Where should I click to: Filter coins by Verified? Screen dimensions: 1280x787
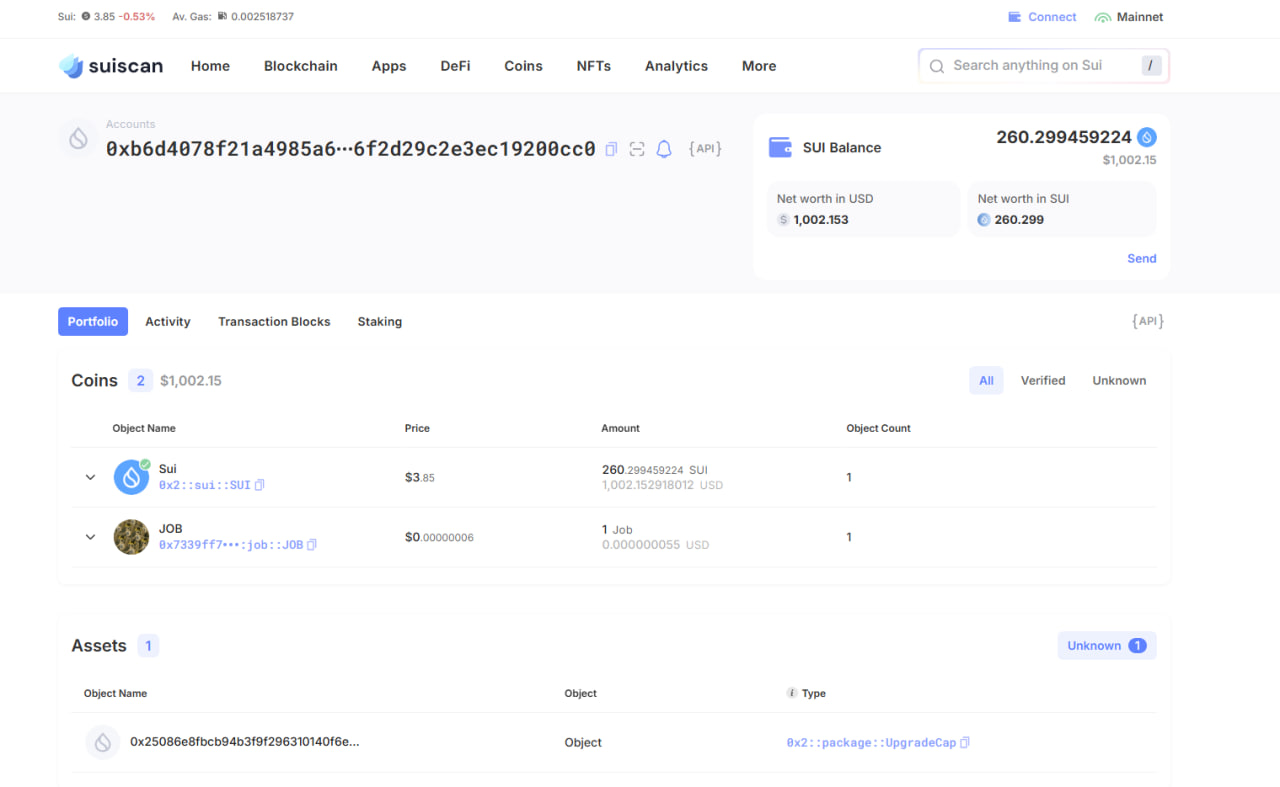click(x=1042, y=380)
